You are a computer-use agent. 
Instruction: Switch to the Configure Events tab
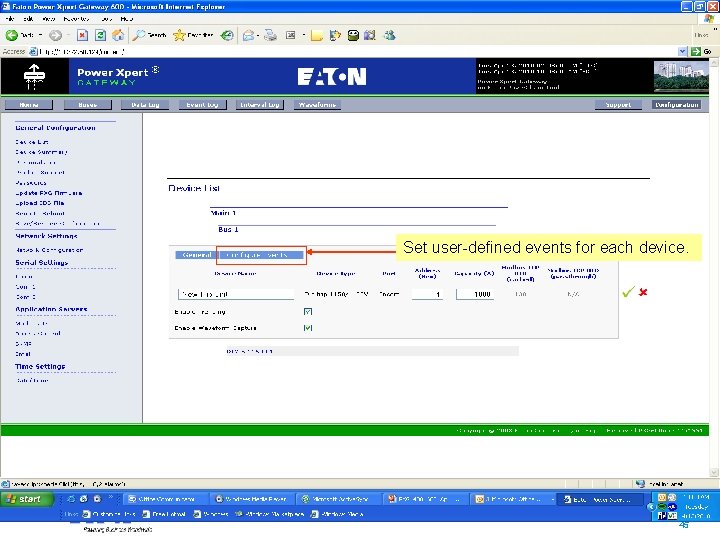coord(260,255)
